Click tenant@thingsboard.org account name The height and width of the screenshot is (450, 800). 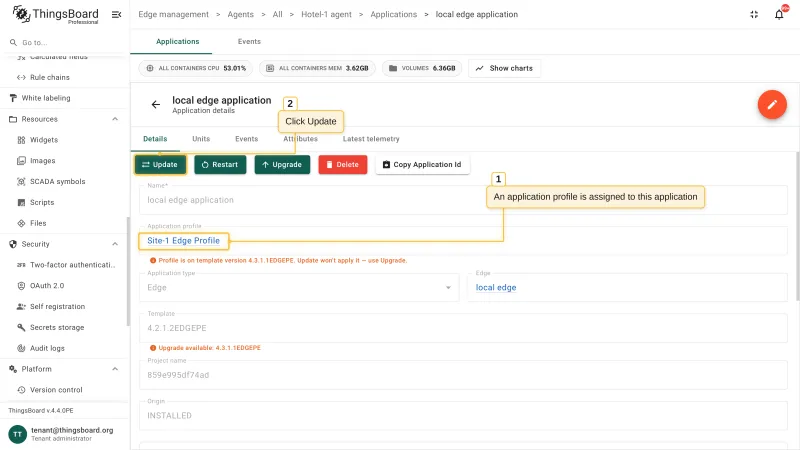pos(72,430)
